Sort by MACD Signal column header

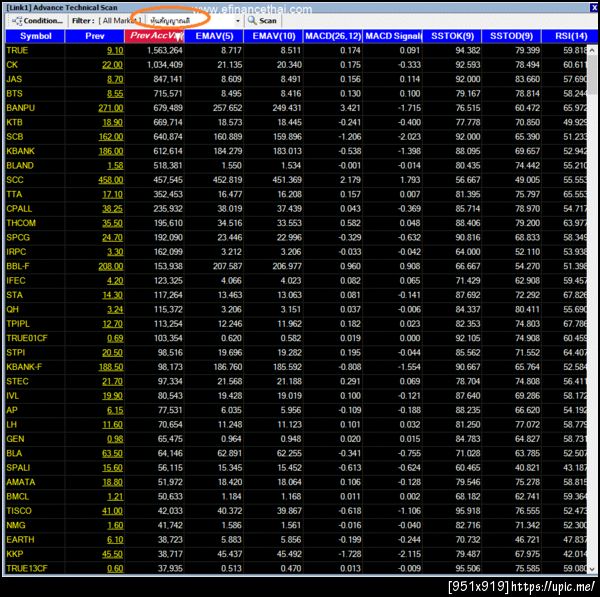pyautogui.click(x=393, y=36)
